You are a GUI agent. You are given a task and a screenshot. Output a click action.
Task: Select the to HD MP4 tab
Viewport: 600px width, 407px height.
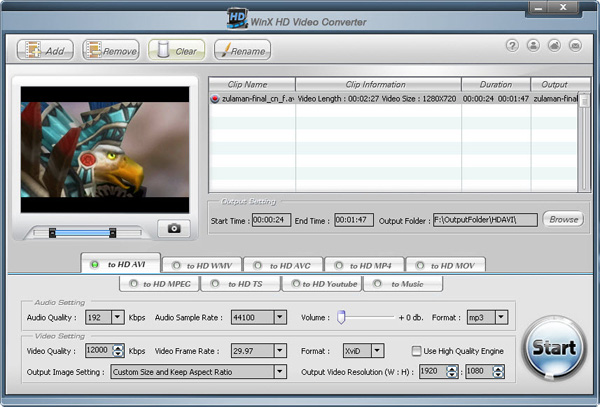[x=364, y=265]
